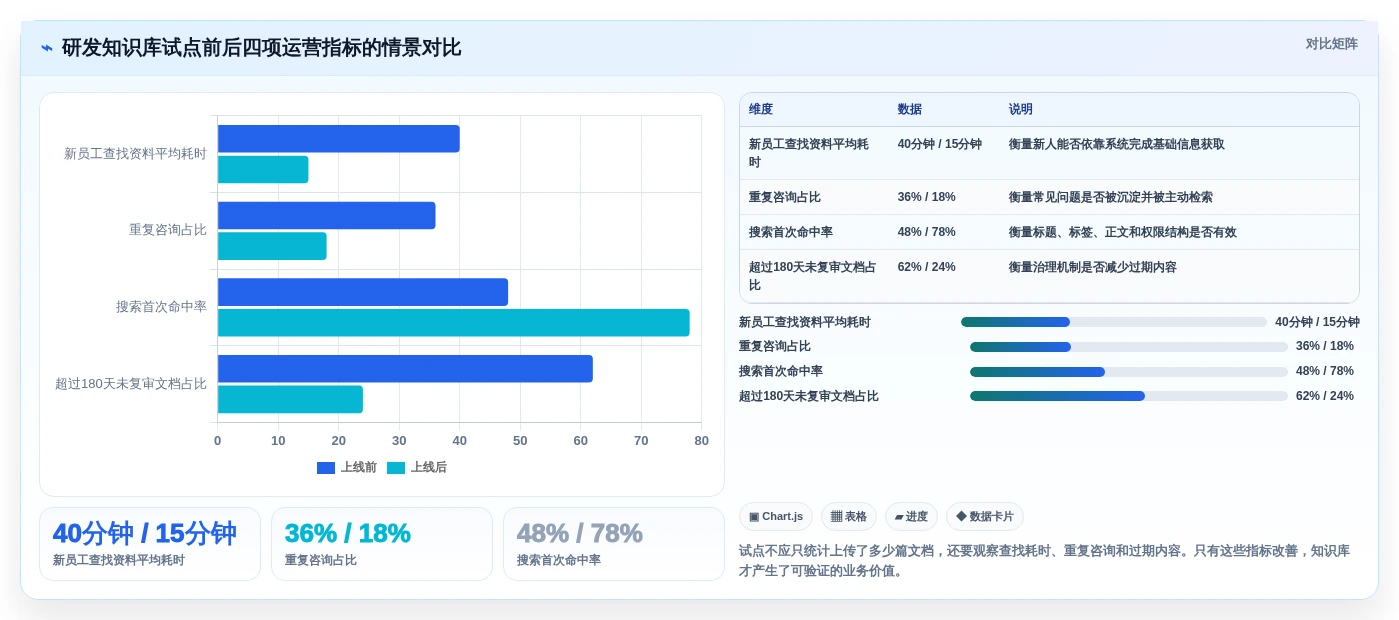Click chart y-axis label 超过180天未复审文档占比
Screen dimensions: 1399x620
(x=131, y=383)
